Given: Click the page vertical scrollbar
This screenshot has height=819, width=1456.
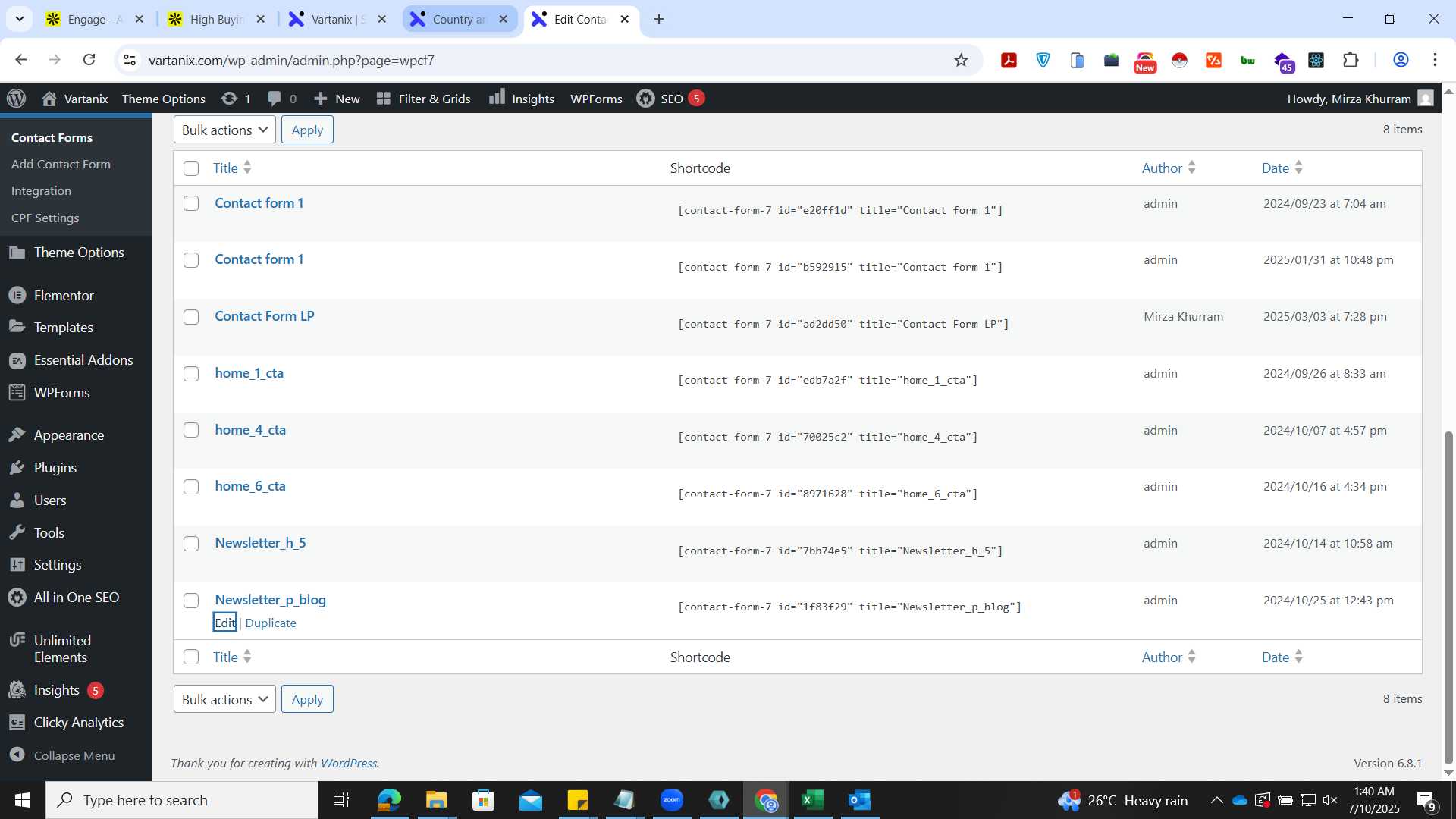Looking at the screenshot, I should [1448, 597].
